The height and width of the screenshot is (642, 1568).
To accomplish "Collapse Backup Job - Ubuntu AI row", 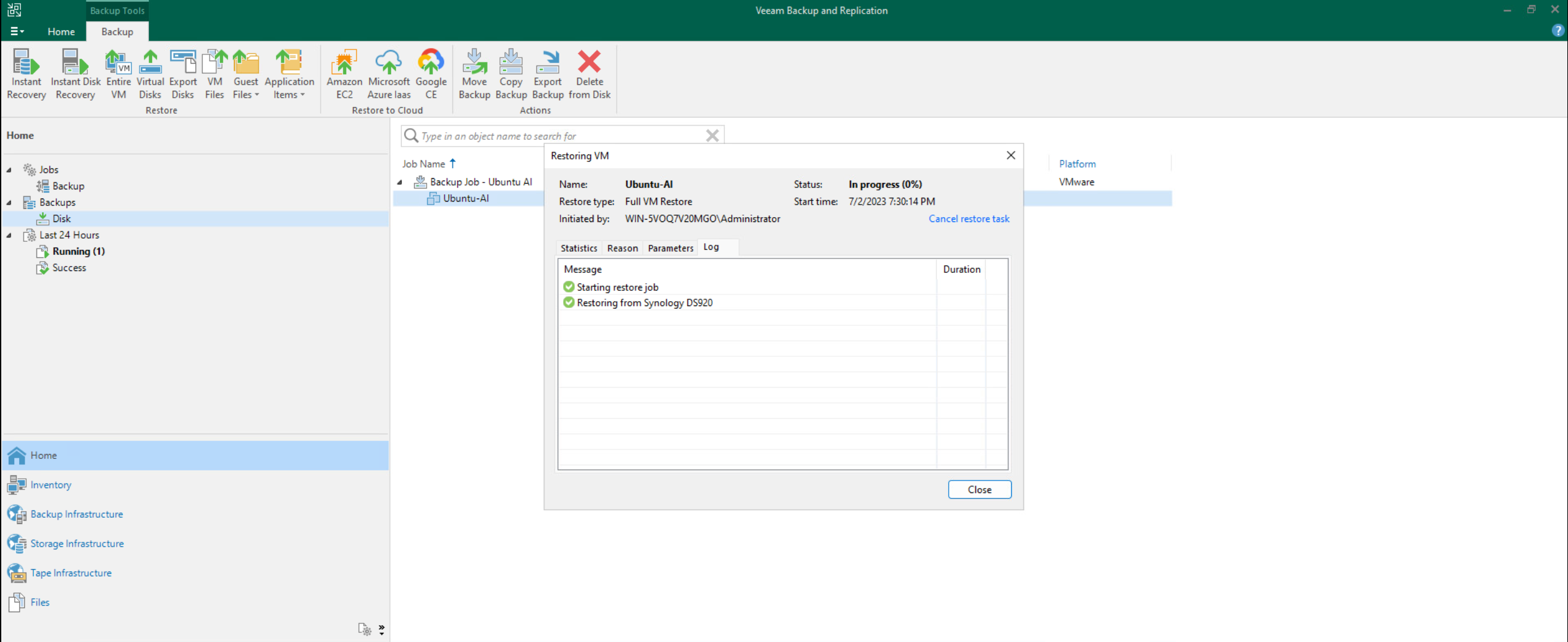I will pos(400,182).
